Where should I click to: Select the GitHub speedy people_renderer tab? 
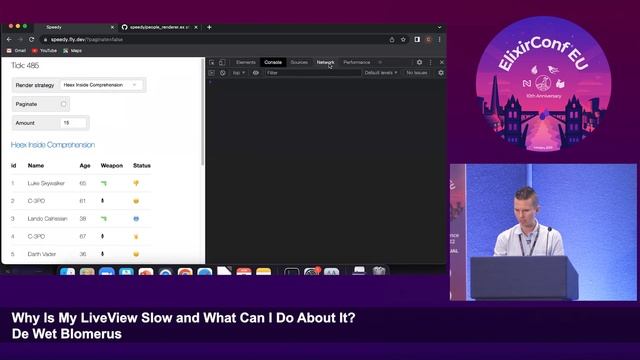[159, 27]
